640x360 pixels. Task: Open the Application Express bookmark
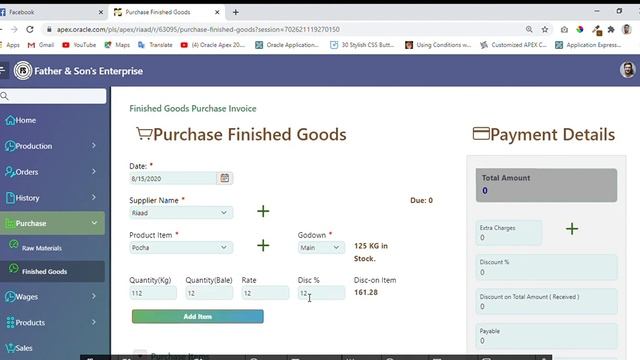pos(588,45)
